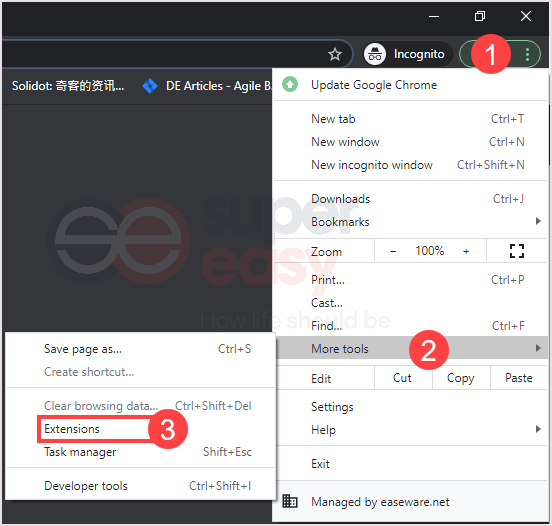Screen dimensions: 552x526
Task: Expand the Bookmarks submenu
Action: [410, 222]
